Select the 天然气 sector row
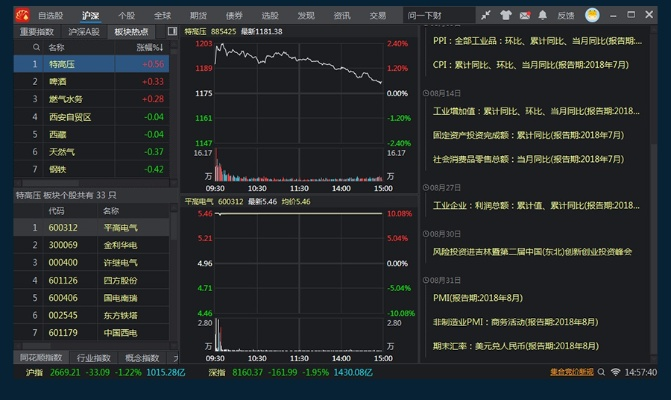 pyautogui.click(x=92, y=152)
